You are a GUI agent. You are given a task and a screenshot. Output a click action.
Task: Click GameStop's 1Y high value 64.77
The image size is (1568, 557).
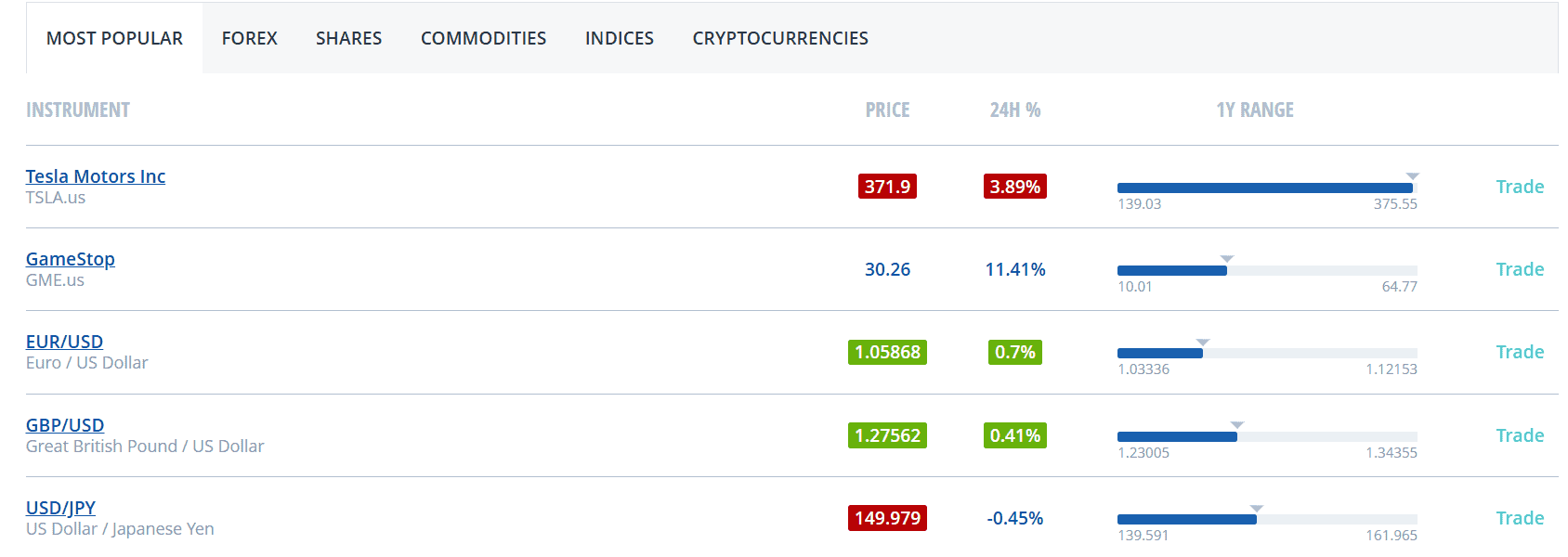(x=1400, y=287)
